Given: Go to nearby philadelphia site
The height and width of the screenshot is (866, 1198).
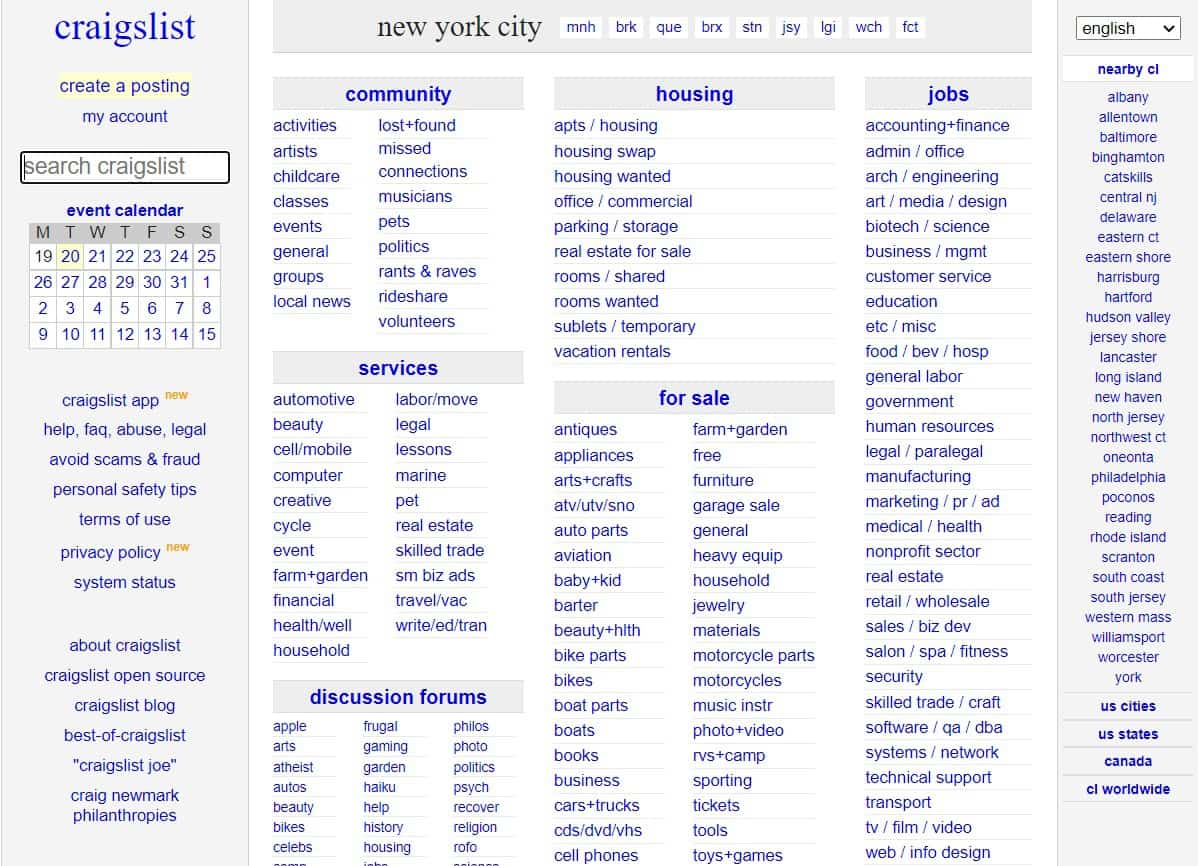Looking at the screenshot, I should [1128, 477].
